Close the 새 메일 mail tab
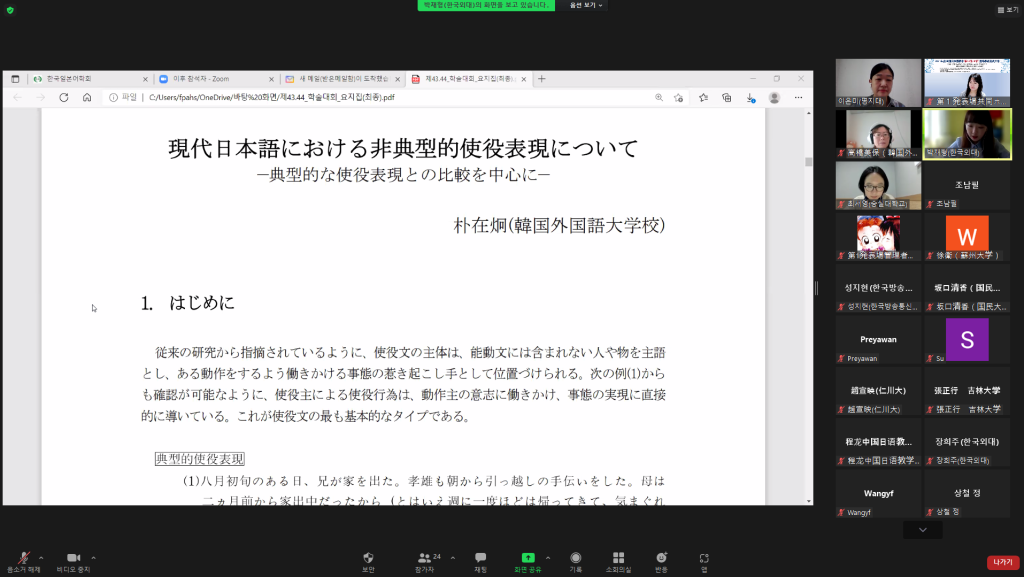The width and height of the screenshot is (1024, 577). (397, 79)
